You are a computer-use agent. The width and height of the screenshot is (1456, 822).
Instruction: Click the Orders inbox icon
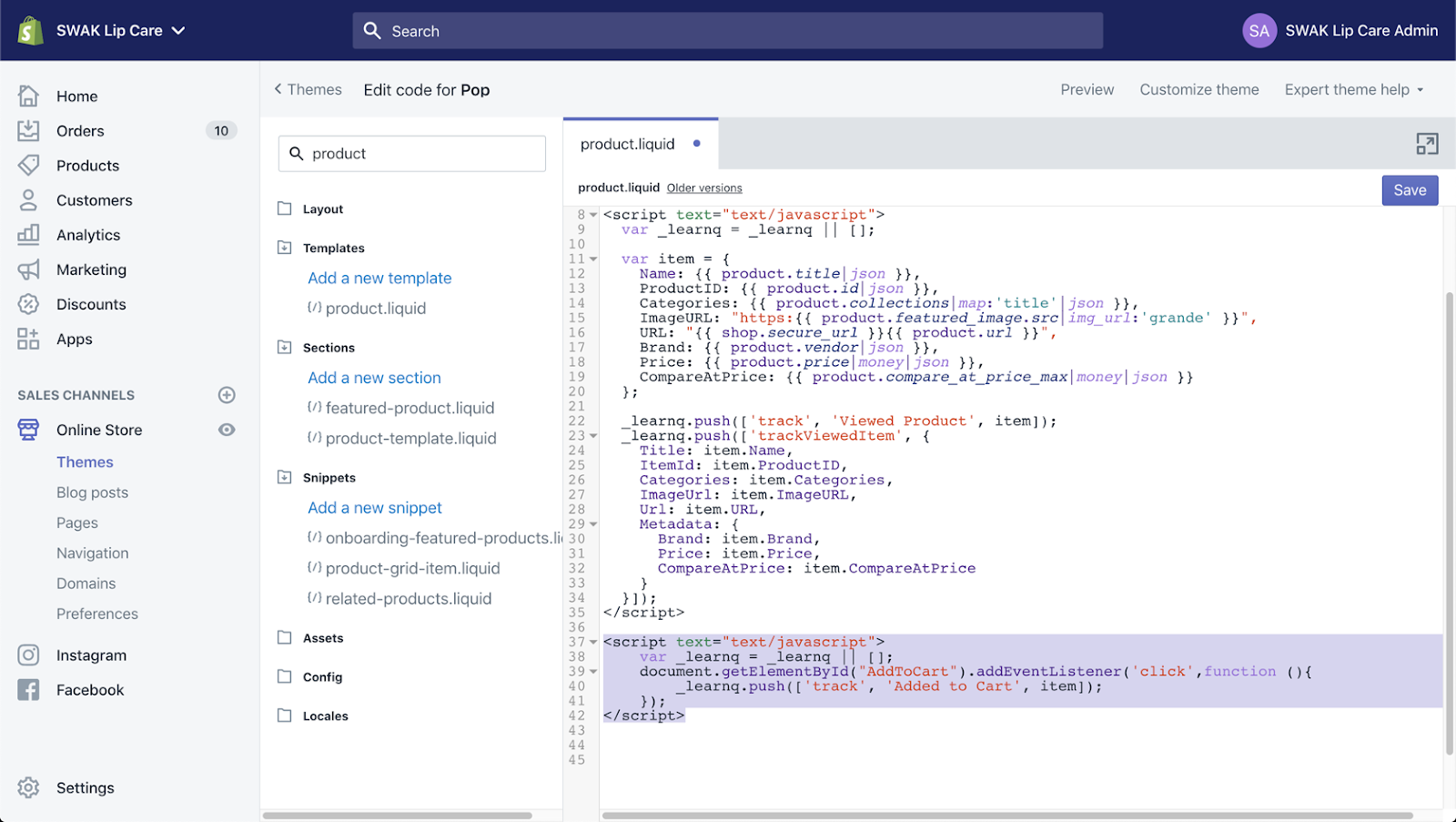(28, 131)
